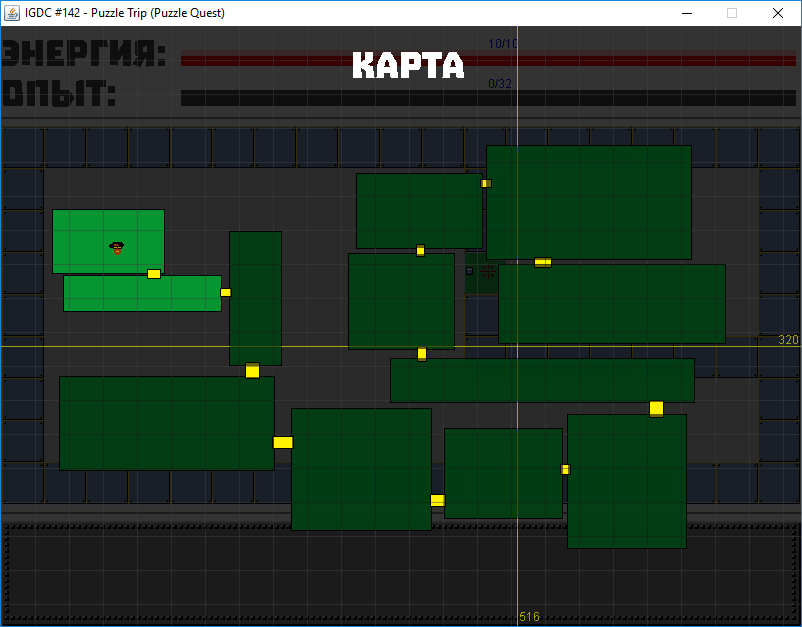Select the long horizontal dark green corridor room

542,380
